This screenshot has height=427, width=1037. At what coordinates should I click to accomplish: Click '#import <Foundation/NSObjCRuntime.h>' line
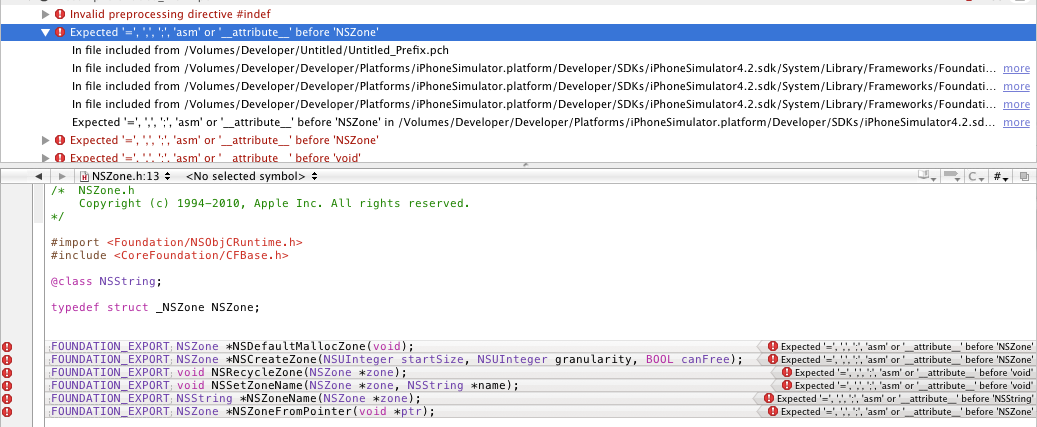pos(177,243)
